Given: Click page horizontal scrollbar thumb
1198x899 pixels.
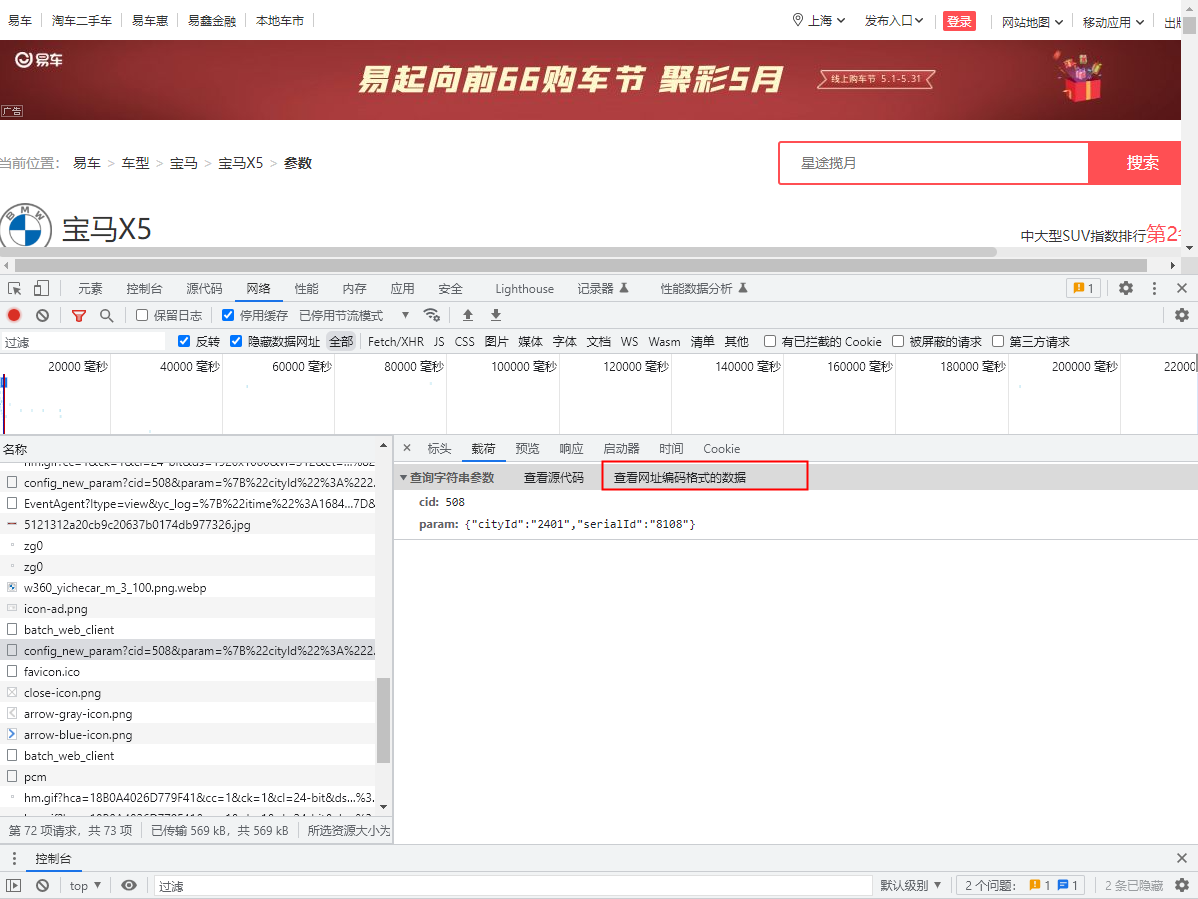Looking at the screenshot, I should 581,265.
